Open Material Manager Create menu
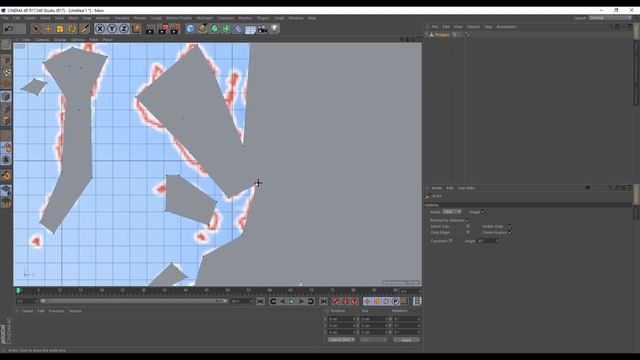The height and width of the screenshot is (360, 640). (27, 311)
